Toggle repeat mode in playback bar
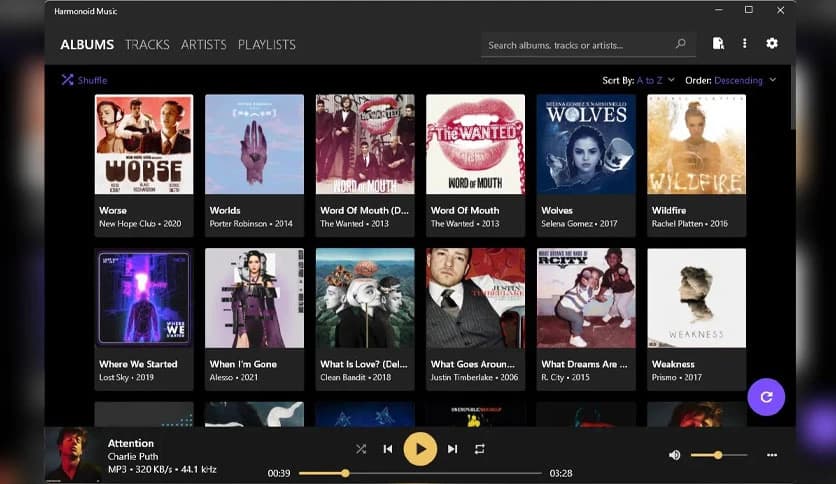The width and height of the screenshot is (836, 484). tap(480, 450)
